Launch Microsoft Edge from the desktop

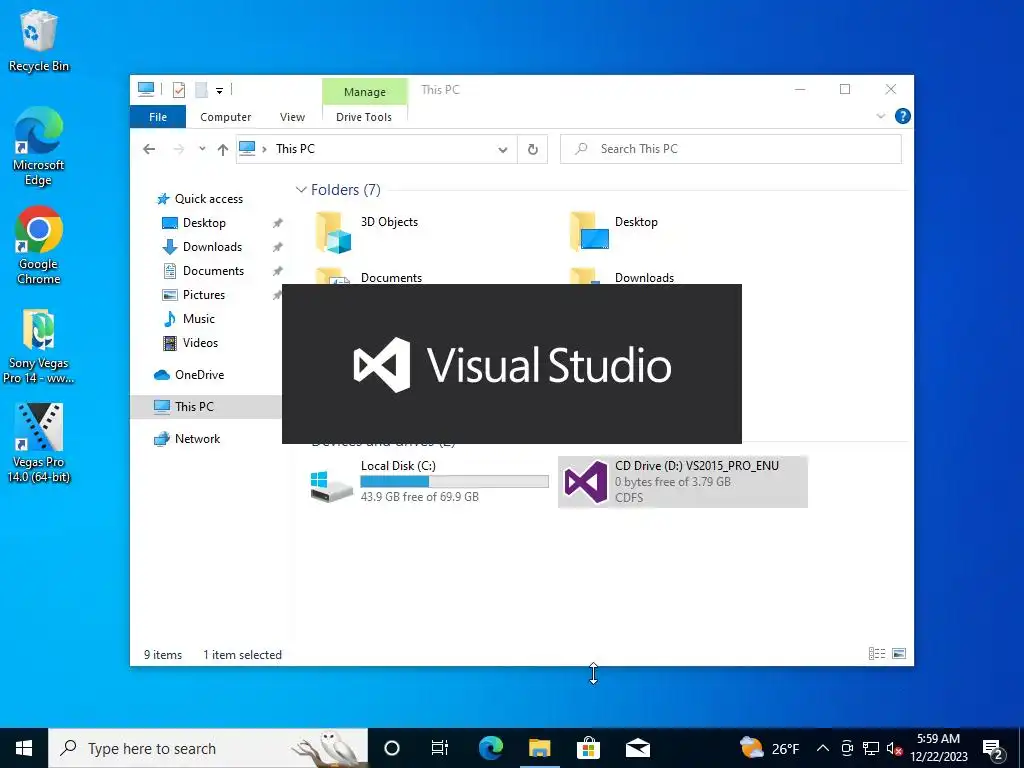tap(38, 146)
